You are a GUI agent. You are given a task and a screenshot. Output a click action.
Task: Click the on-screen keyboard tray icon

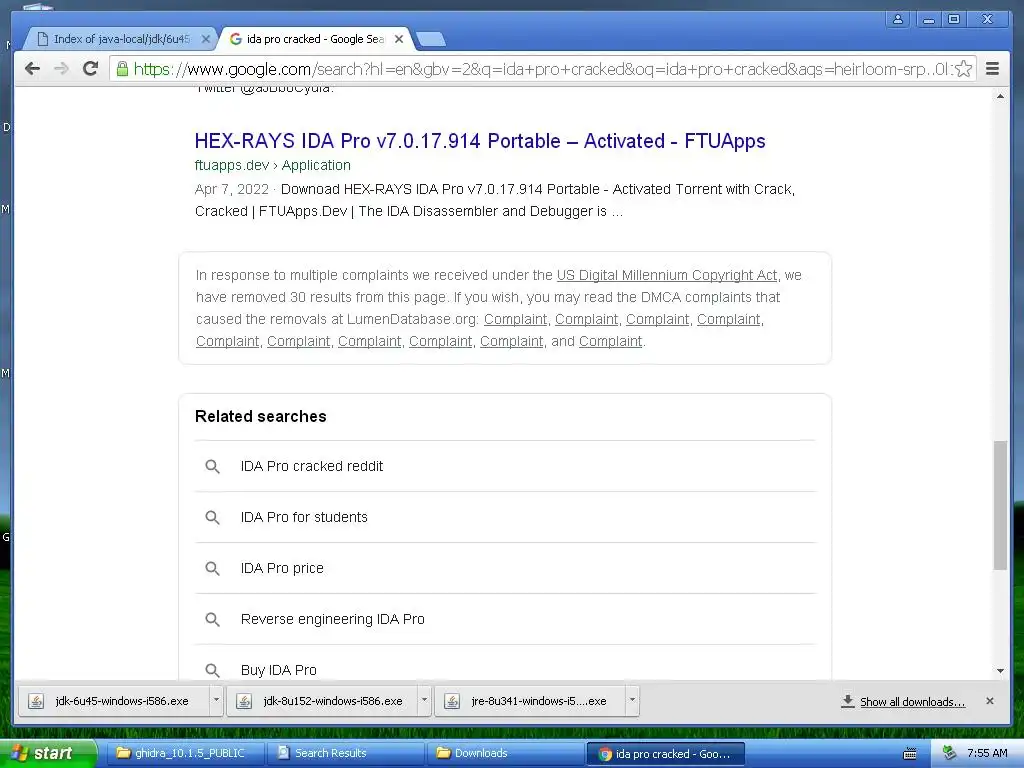910,754
